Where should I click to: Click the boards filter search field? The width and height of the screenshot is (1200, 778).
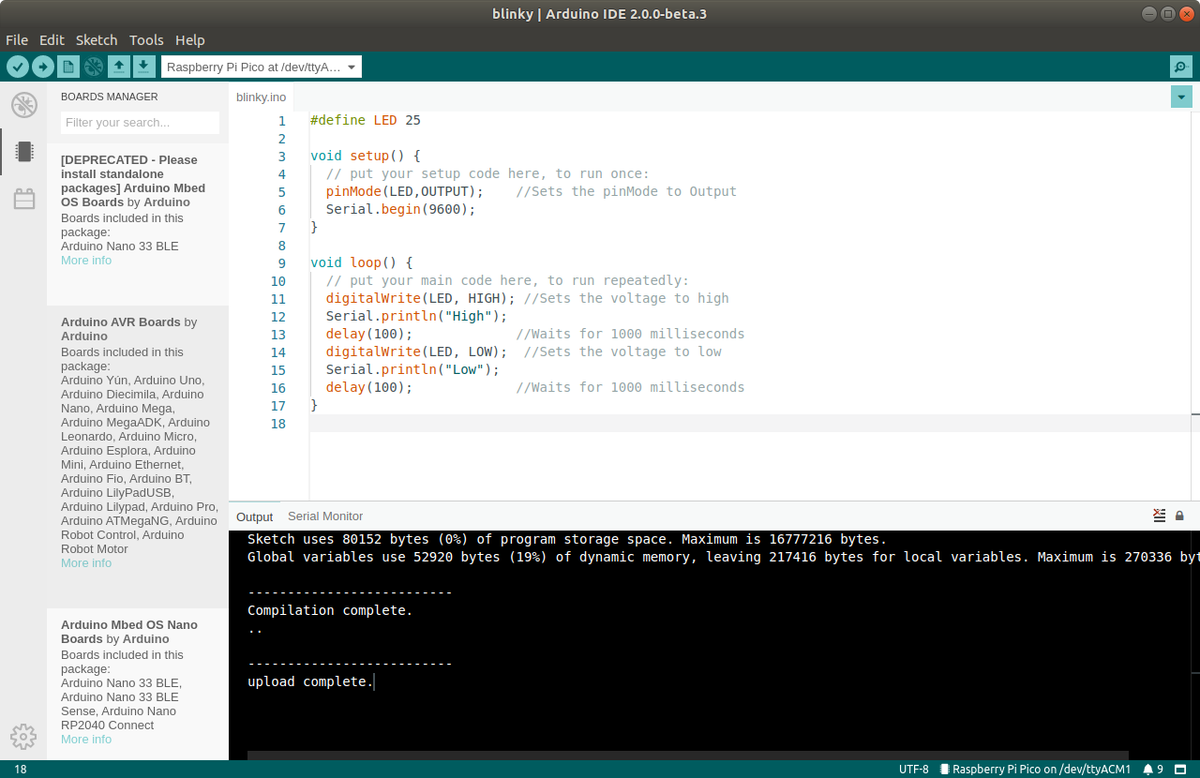coord(139,122)
